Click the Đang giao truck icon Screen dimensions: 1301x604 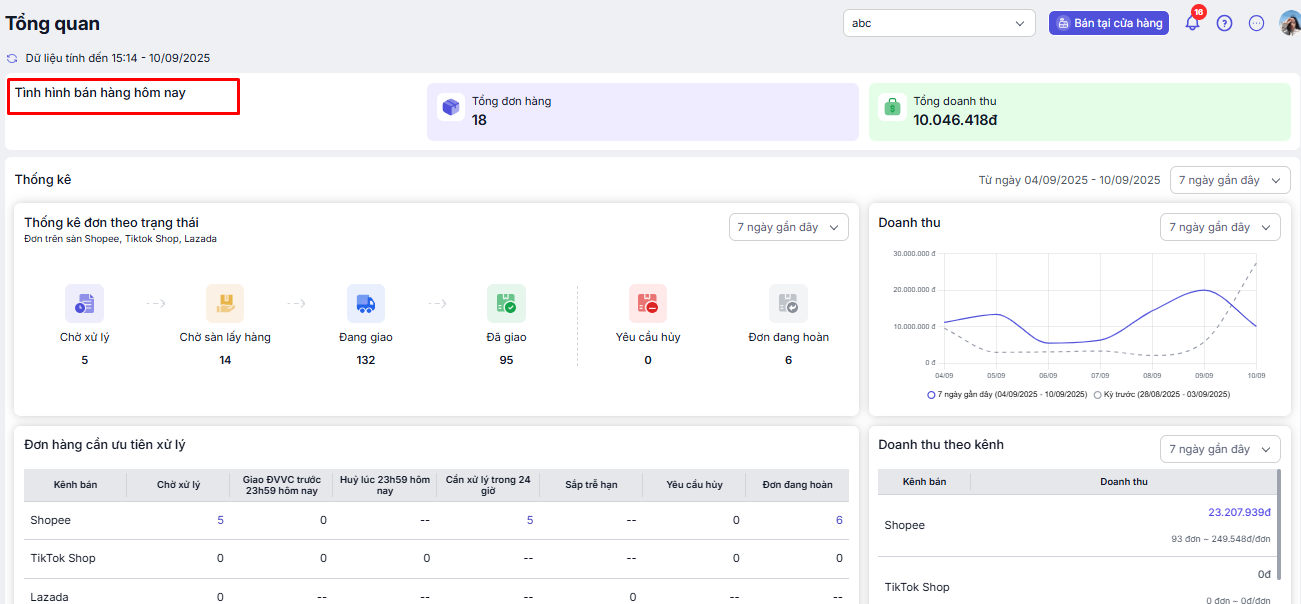(x=366, y=303)
